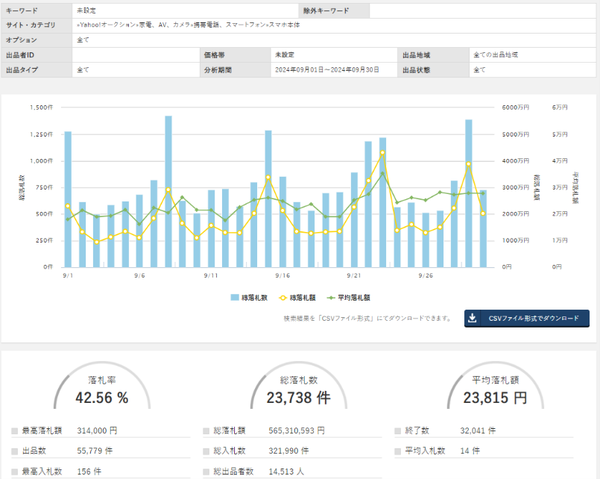This screenshot has height=479, width=600.
Task: Select the blue bar for 9/1
Action: click(68, 199)
